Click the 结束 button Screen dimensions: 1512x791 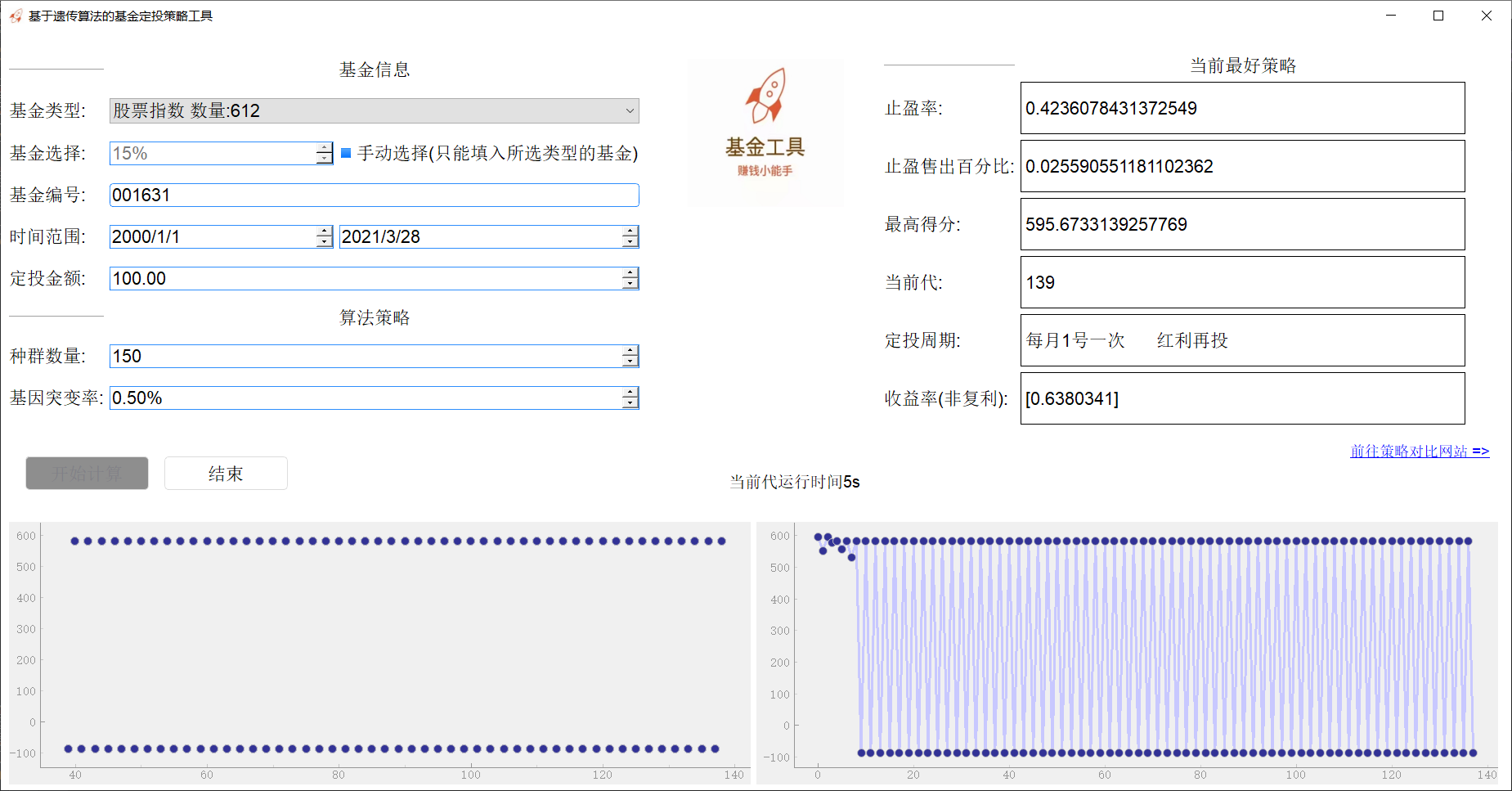pos(226,473)
